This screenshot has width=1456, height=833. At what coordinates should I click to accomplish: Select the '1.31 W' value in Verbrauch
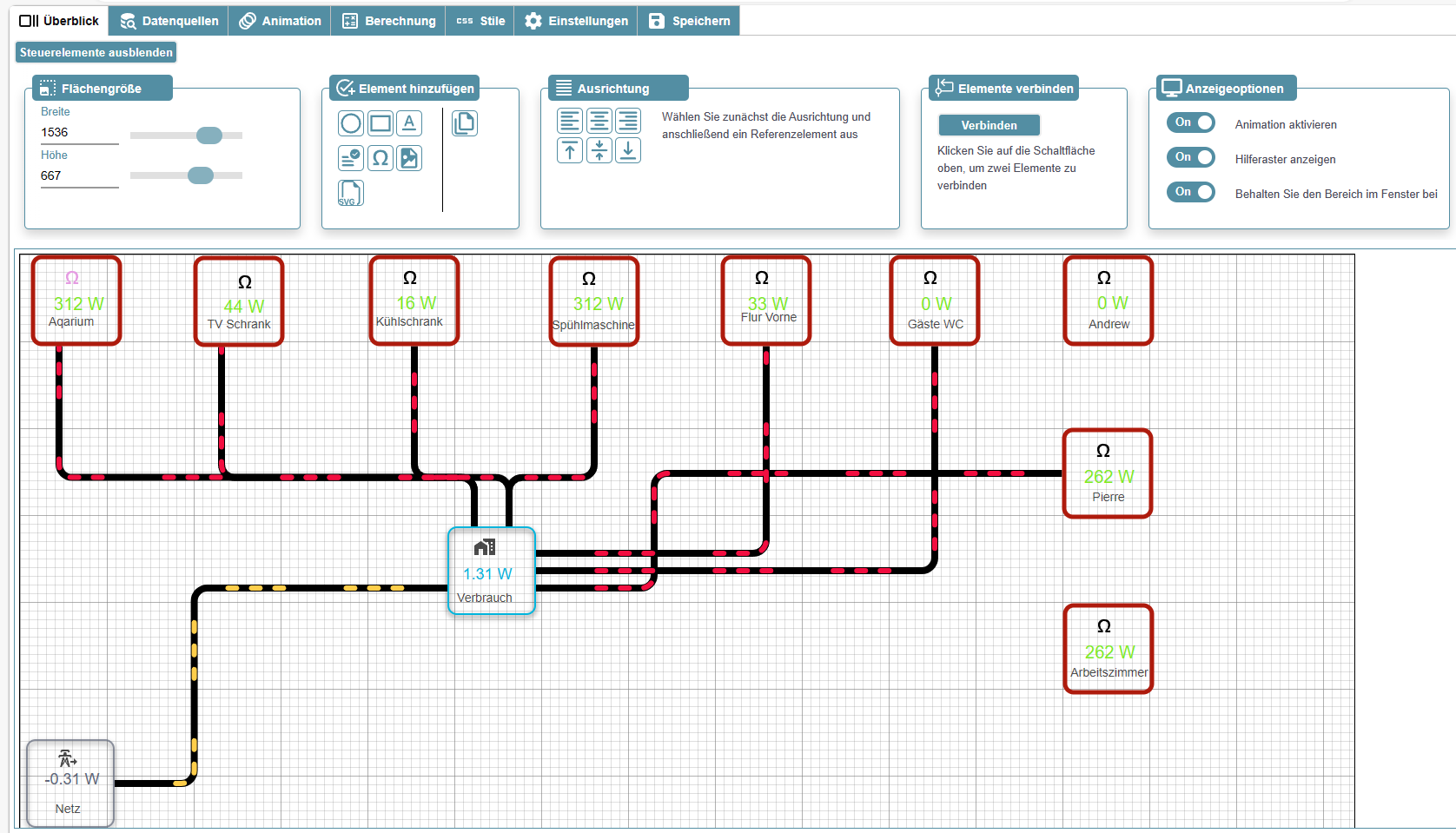point(487,574)
